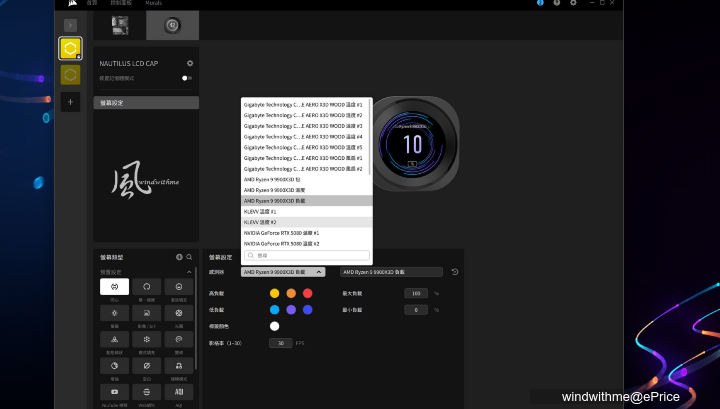Open settings gear in the title bar
Viewport: 720px width, 409px height.
pos(573,3)
